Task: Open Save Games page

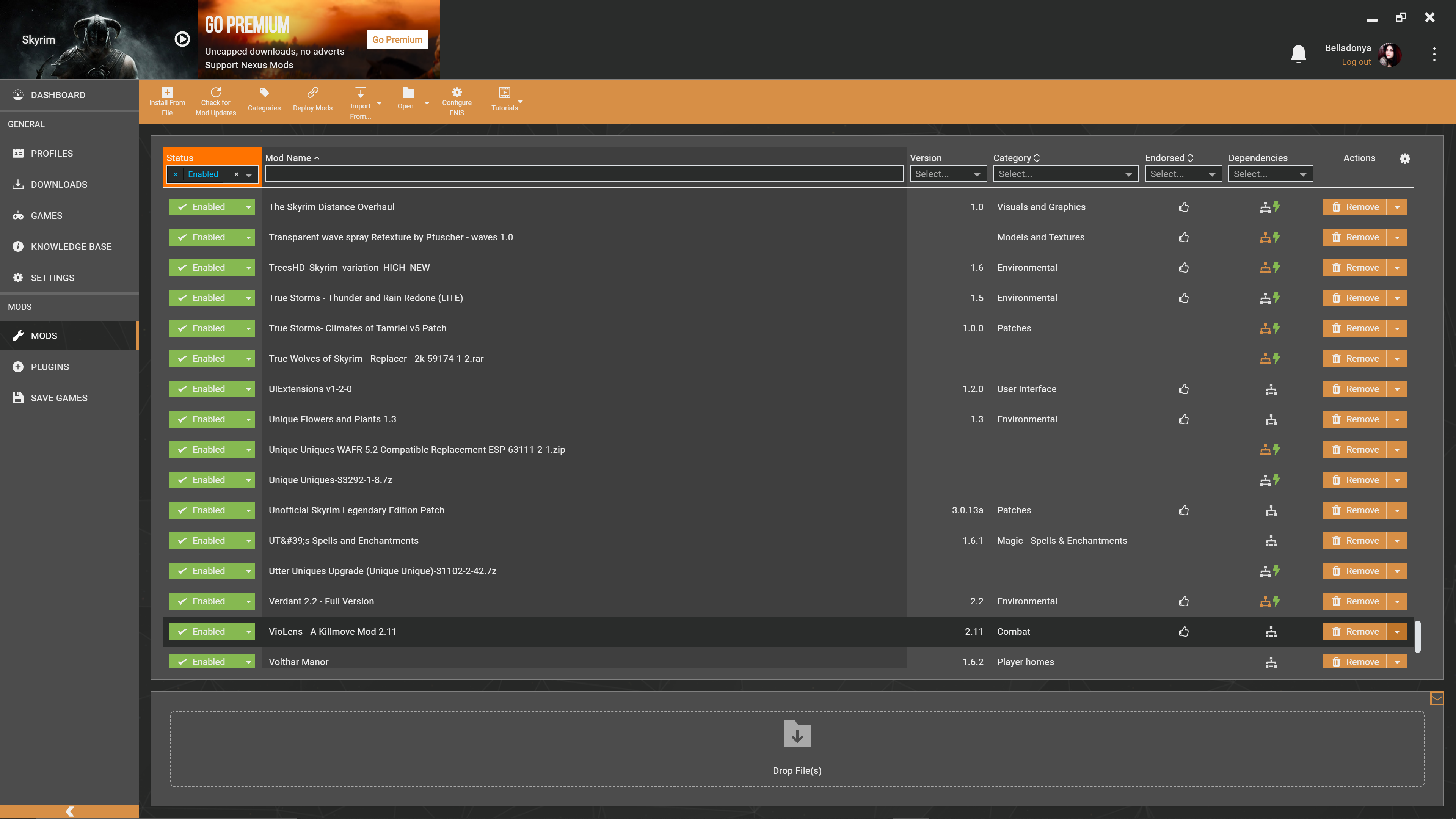Action: [x=69, y=398]
